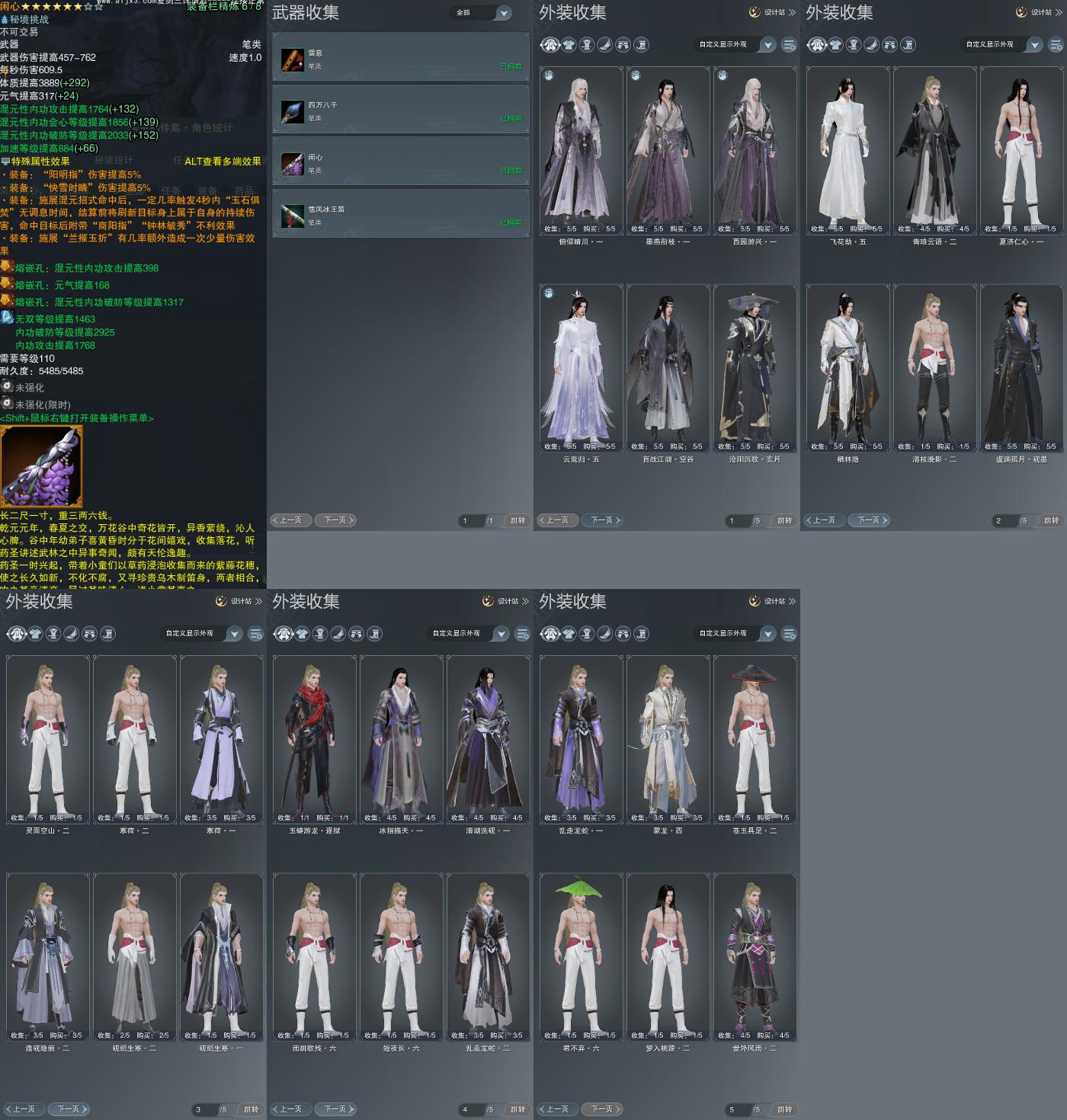Select the 四万八千 brush weapon icon

pos(293,112)
